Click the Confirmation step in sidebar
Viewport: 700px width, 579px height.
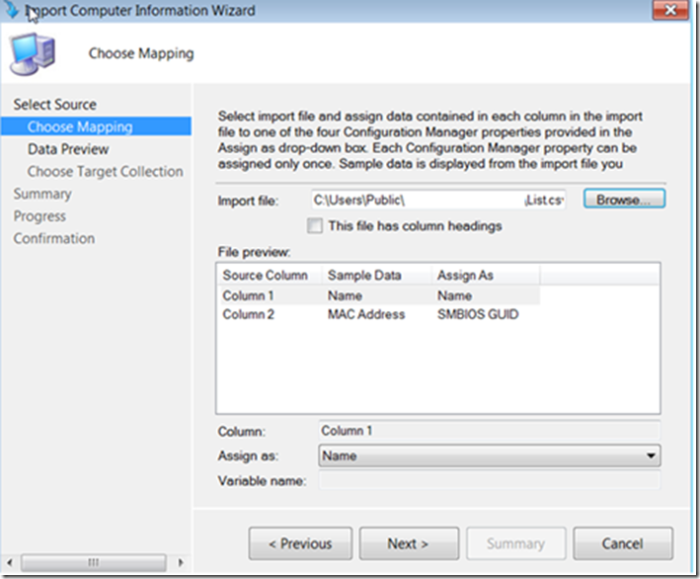(x=54, y=238)
